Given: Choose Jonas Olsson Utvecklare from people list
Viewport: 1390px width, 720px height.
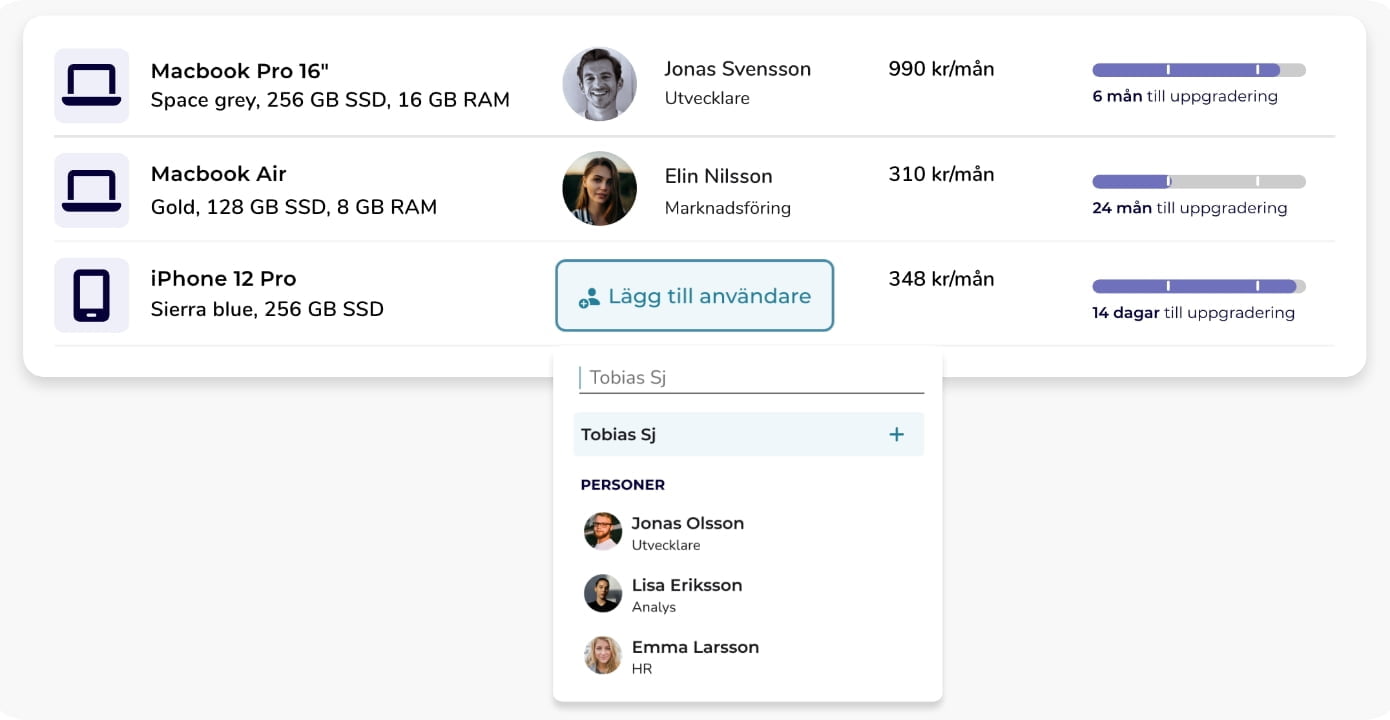Looking at the screenshot, I should coord(688,532).
